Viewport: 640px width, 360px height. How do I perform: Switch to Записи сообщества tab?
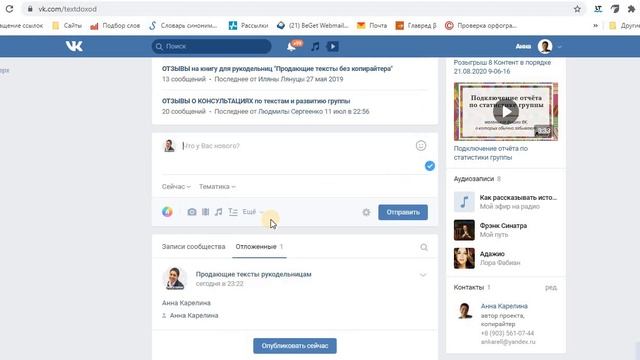pyautogui.click(x=193, y=247)
